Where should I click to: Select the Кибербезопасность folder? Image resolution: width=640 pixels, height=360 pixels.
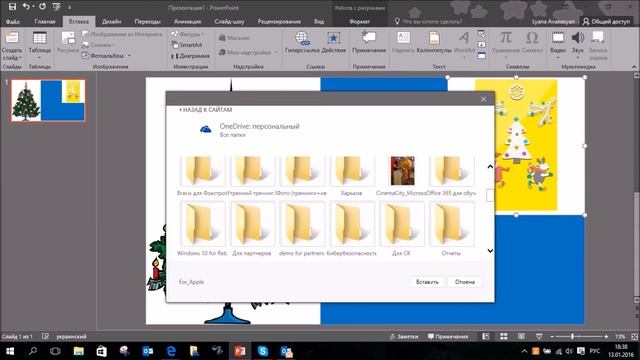(351, 229)
